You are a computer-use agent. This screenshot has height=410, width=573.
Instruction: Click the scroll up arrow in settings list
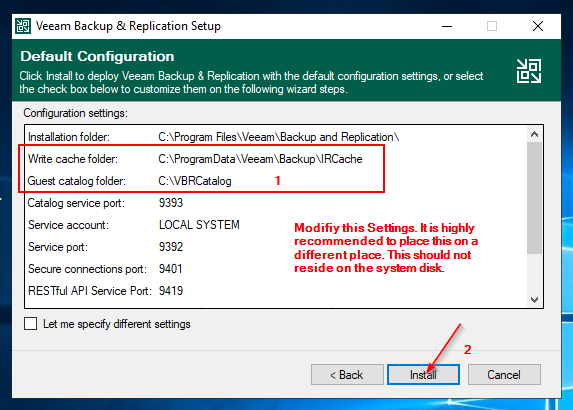(x=534, y=134)
